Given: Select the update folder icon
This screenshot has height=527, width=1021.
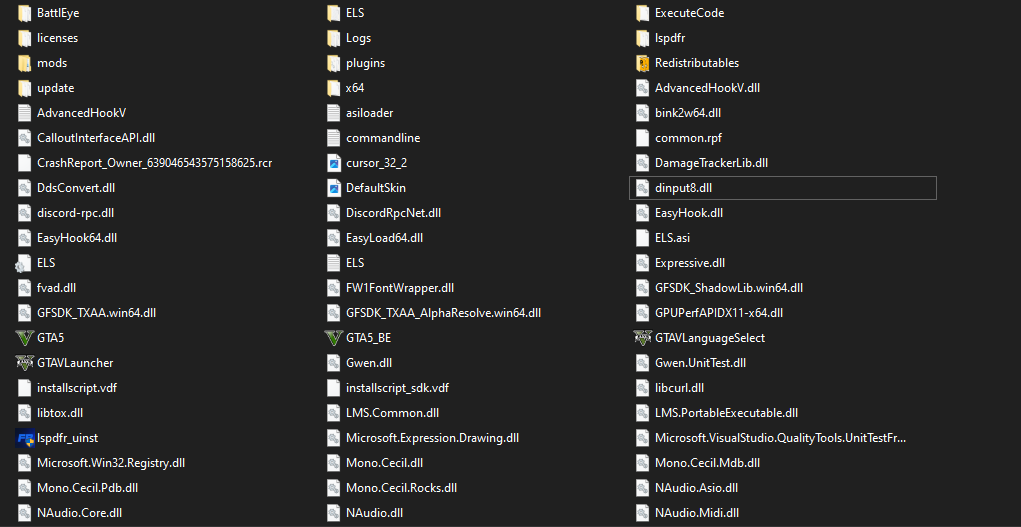Looking at the screenshot, I should click(24, 88).
